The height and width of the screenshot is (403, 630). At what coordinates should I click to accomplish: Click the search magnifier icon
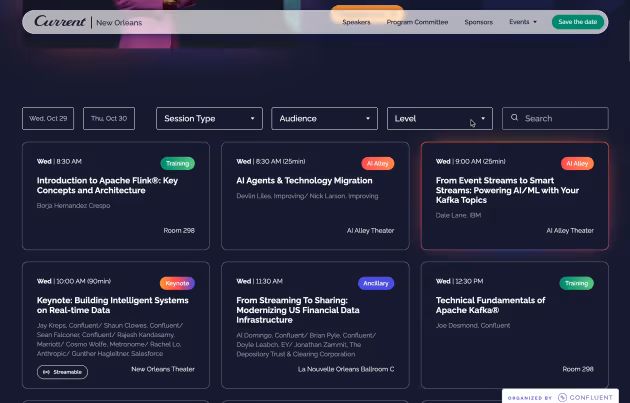pyautogui.click(x=514, y=118)
